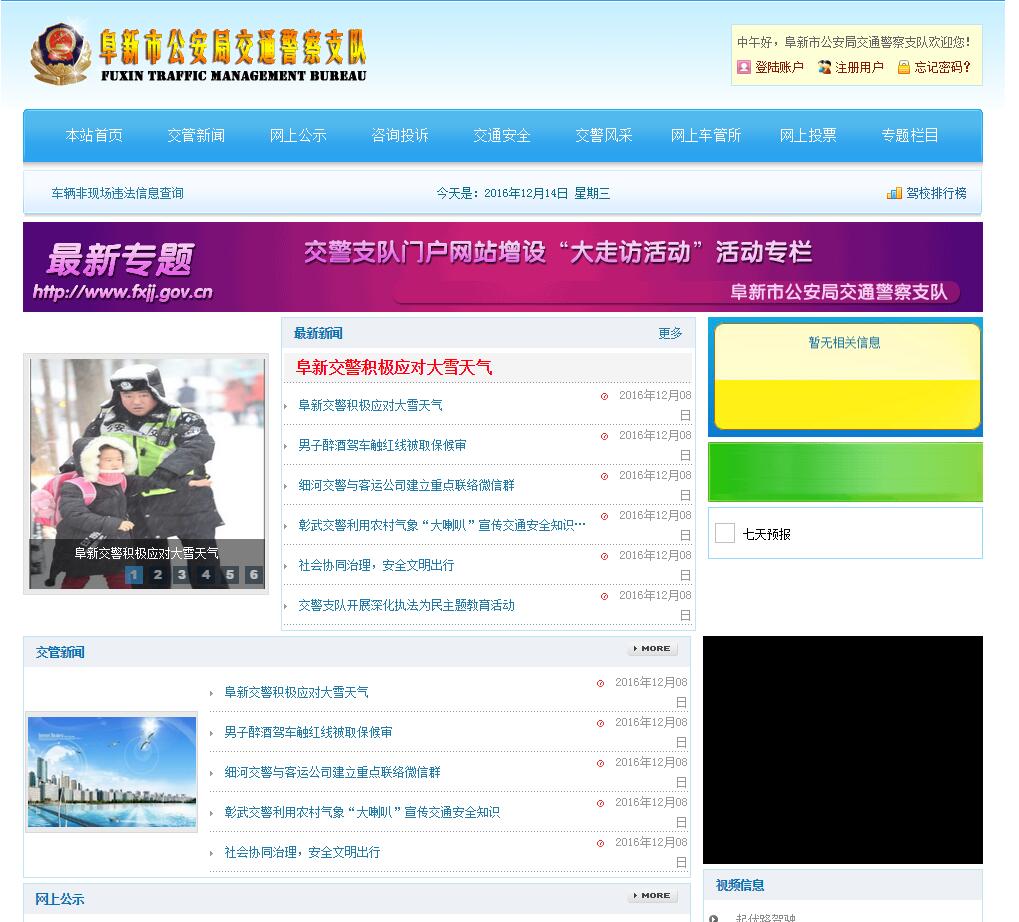Open 交管新闻 list item 社会协同治理，安全文明出行

click(302, 852)
